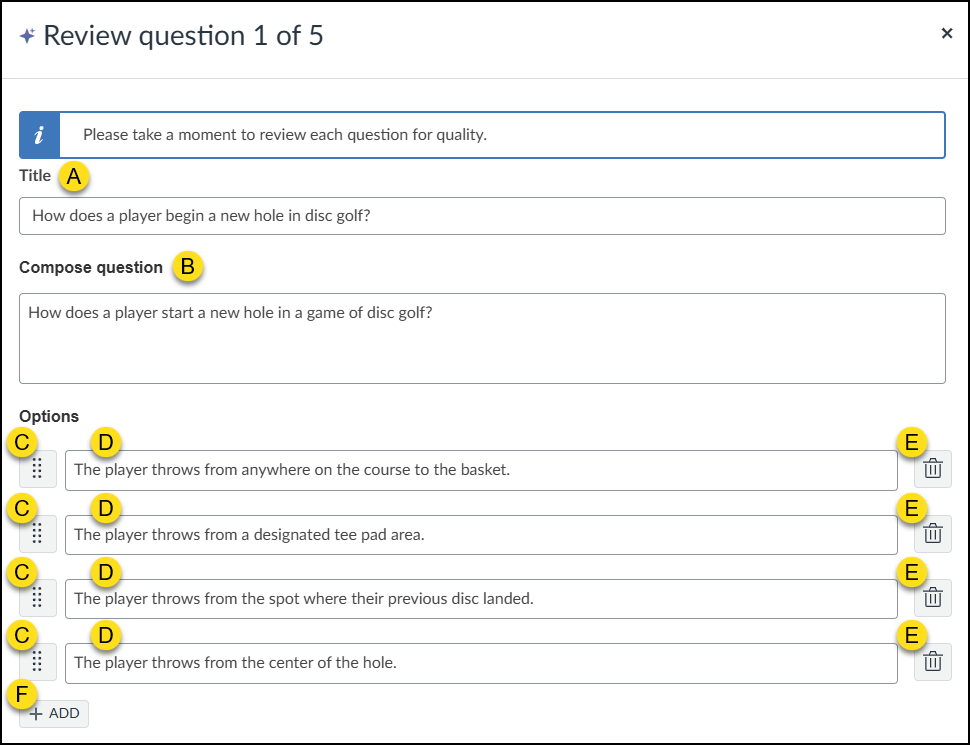The height and width of the screenshot is (745, 970).
Task: Click the info icon in the blue banner
Action: click(39, 134)
